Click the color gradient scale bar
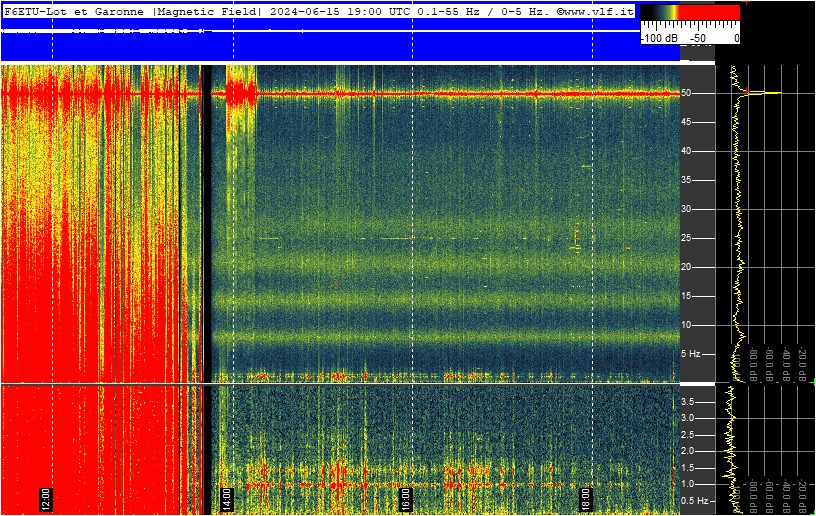The width and height of the screenshot is (816, 516). tap(690, 13)
